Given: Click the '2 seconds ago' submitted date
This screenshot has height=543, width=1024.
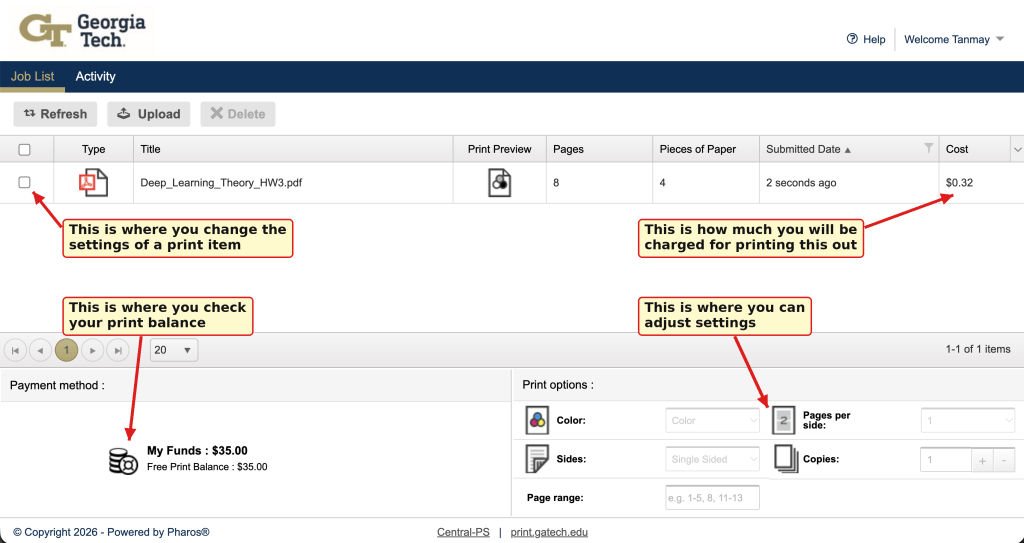Looking at the screenshot, I should 801,183.
